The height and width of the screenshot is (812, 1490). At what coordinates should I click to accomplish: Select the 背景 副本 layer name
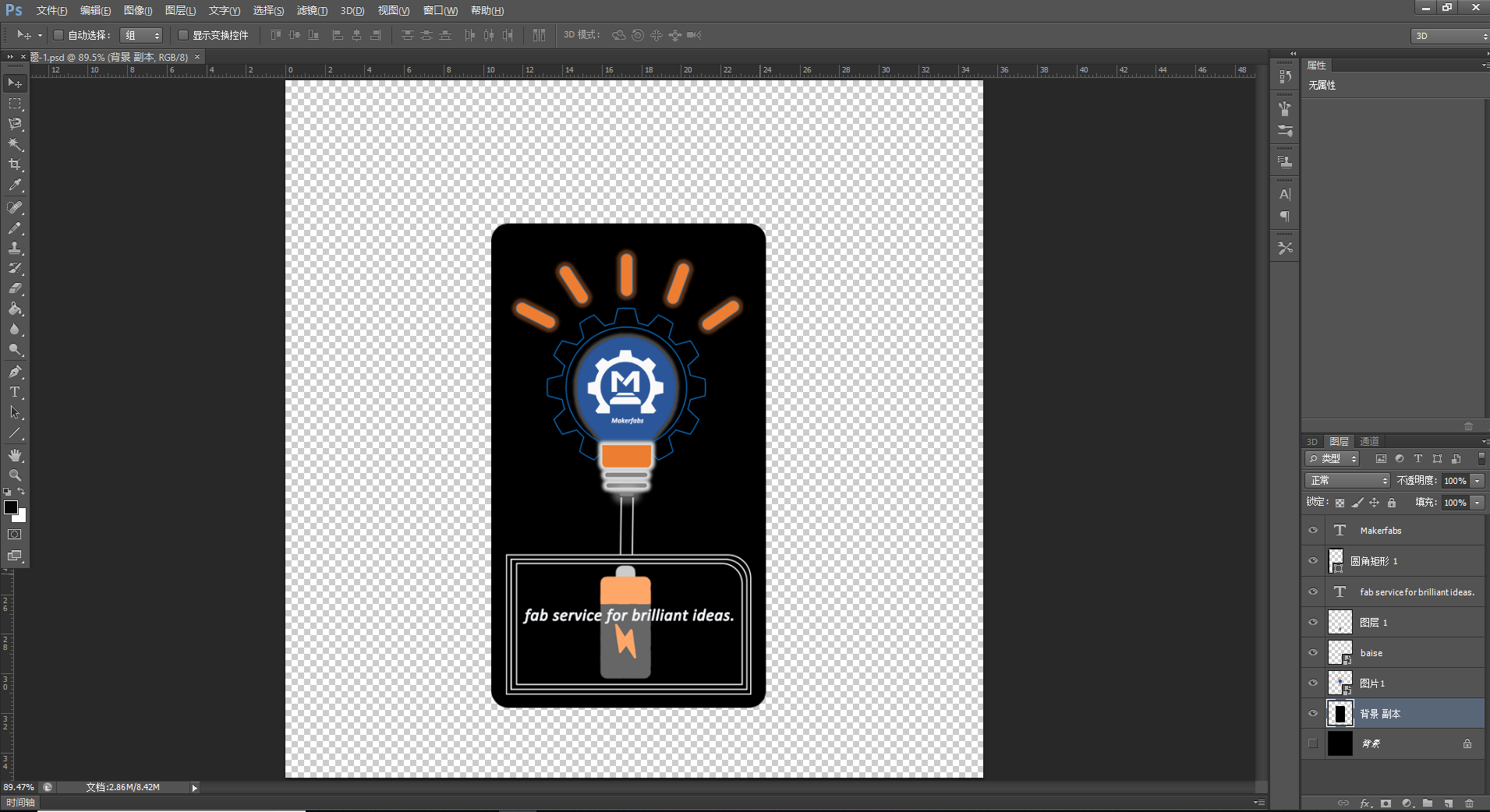coord(1380,714)
